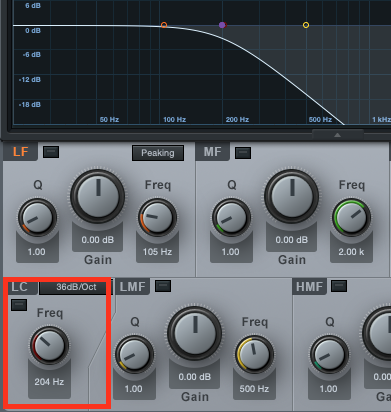The height and width of the screenshot is (412, 391).
Task: Click the MF Q value field 1.00
Action: tap(231, 252)
